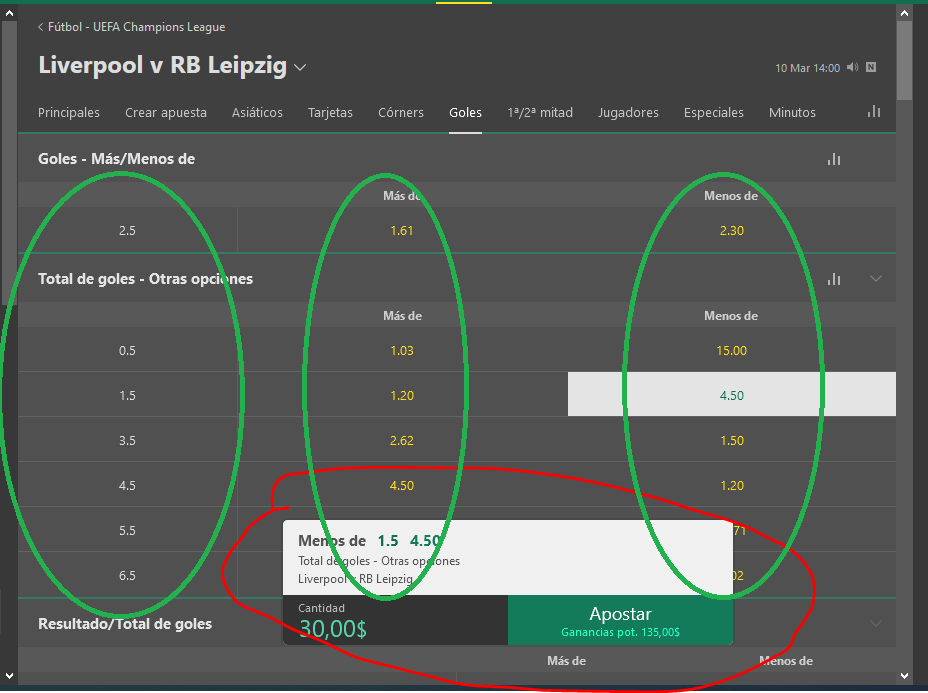Screen dimensions: 928x693
Task: Expand the Resultado/Total de goles section
Action: pyautogui.click(x=876, y=623)
